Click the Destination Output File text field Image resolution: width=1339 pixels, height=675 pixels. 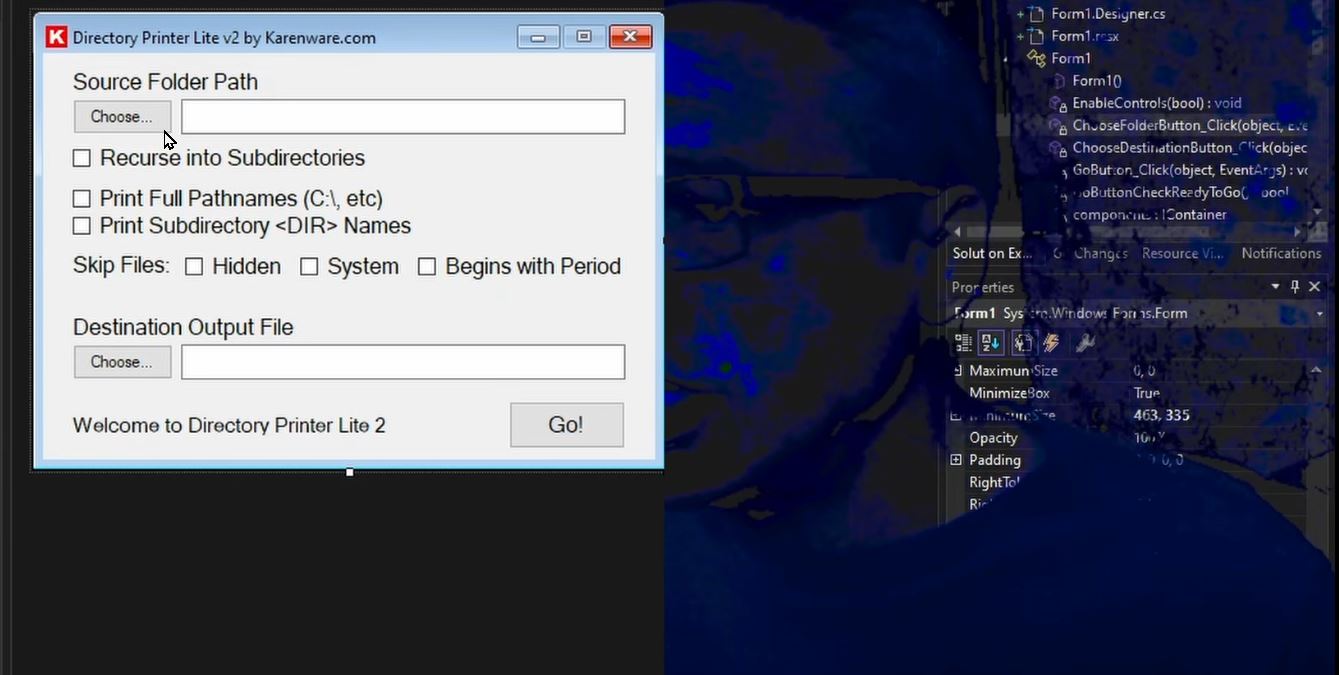pyautogui.click(x=402, y=362)
